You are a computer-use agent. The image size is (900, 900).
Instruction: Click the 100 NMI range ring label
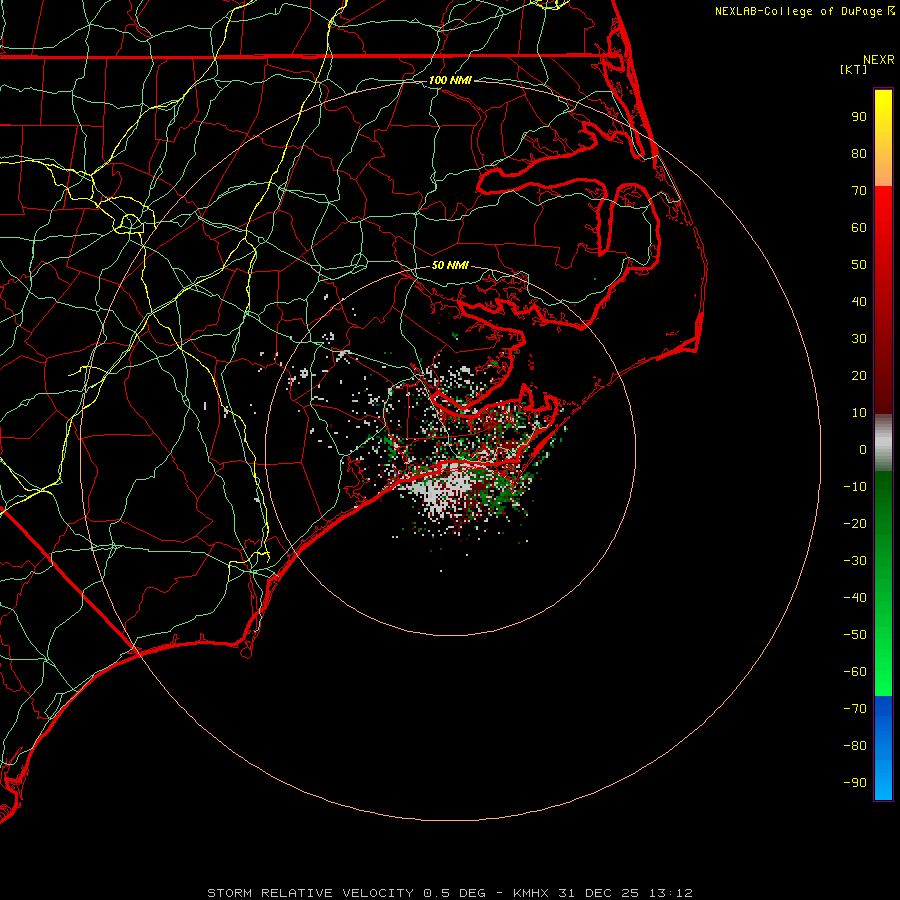pyautogui.click(x=450, y=80)
